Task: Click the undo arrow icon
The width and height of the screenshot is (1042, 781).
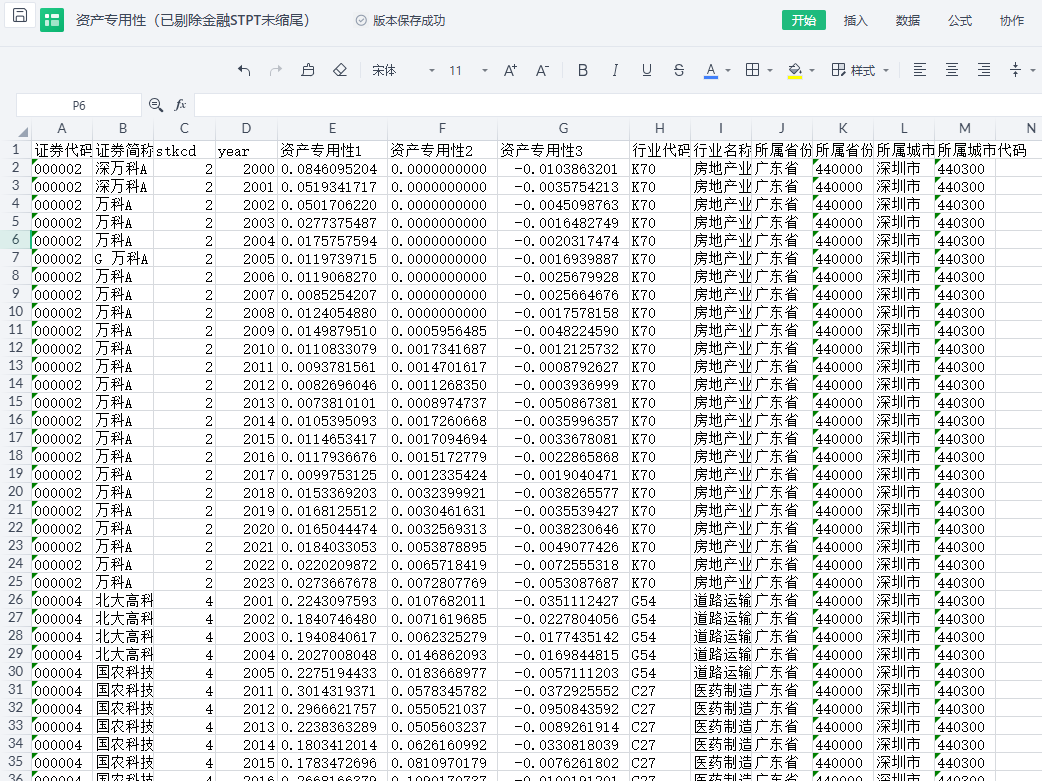Action: pyautogui.click(x=244, y=70)
